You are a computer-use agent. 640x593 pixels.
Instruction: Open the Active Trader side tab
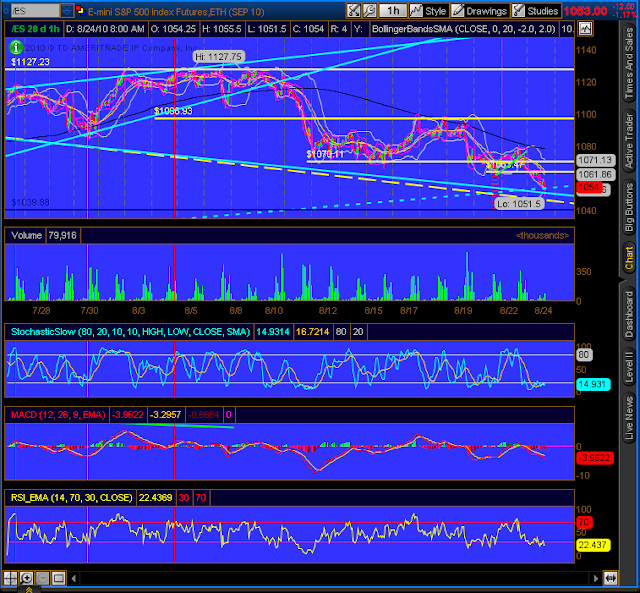pyautogui.click(x=629, y=141)
